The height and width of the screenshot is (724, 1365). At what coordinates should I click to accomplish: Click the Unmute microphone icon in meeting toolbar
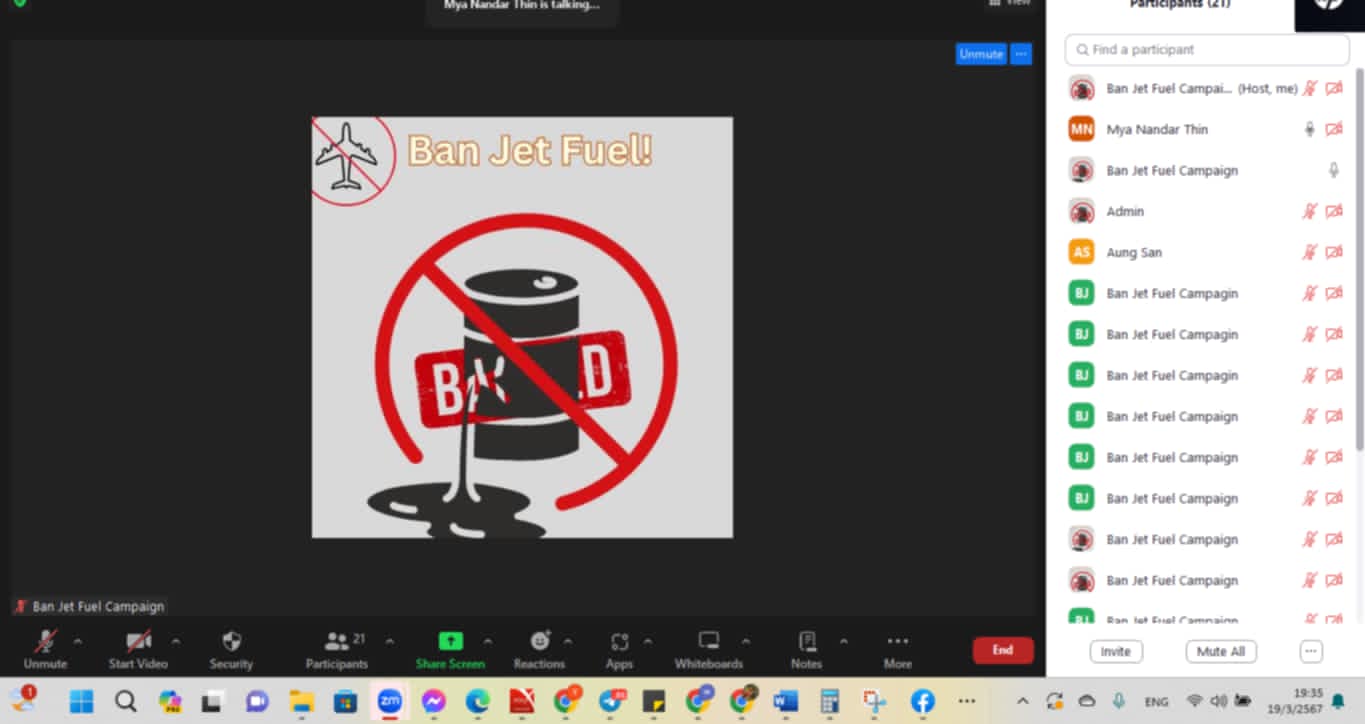[45, 641]
